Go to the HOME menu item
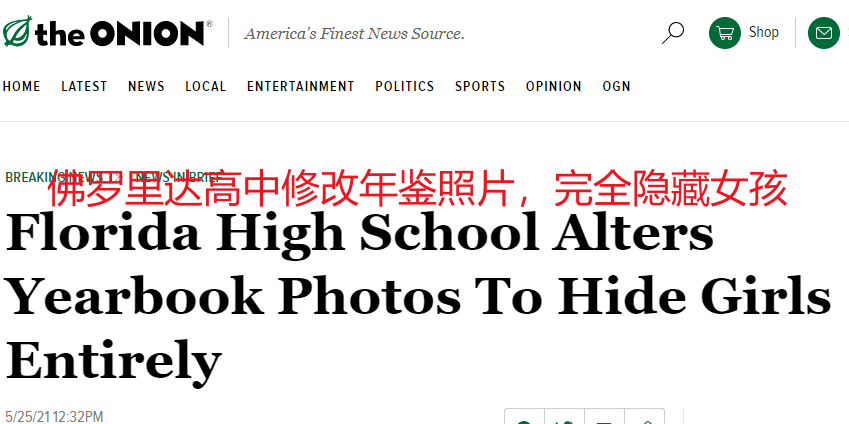 [x=22, y=87]
